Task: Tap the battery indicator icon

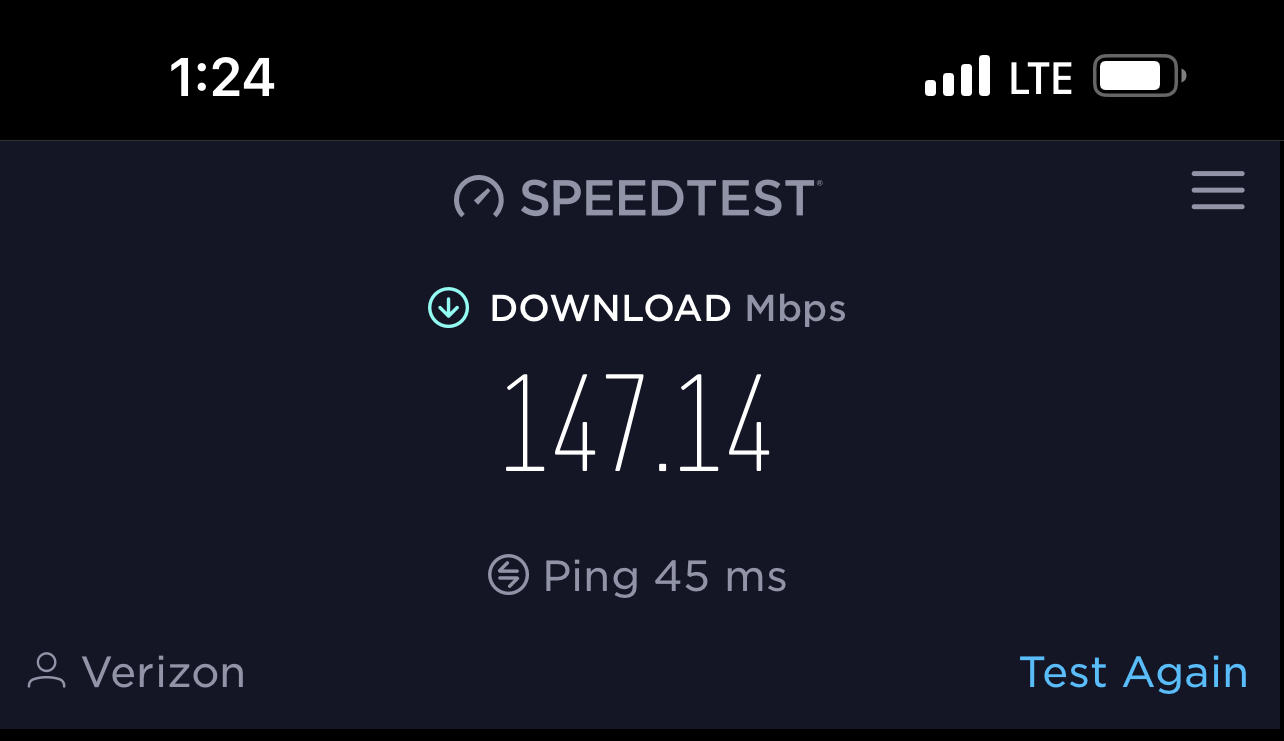Action: pyautogui.click(x=1140, y=76)
